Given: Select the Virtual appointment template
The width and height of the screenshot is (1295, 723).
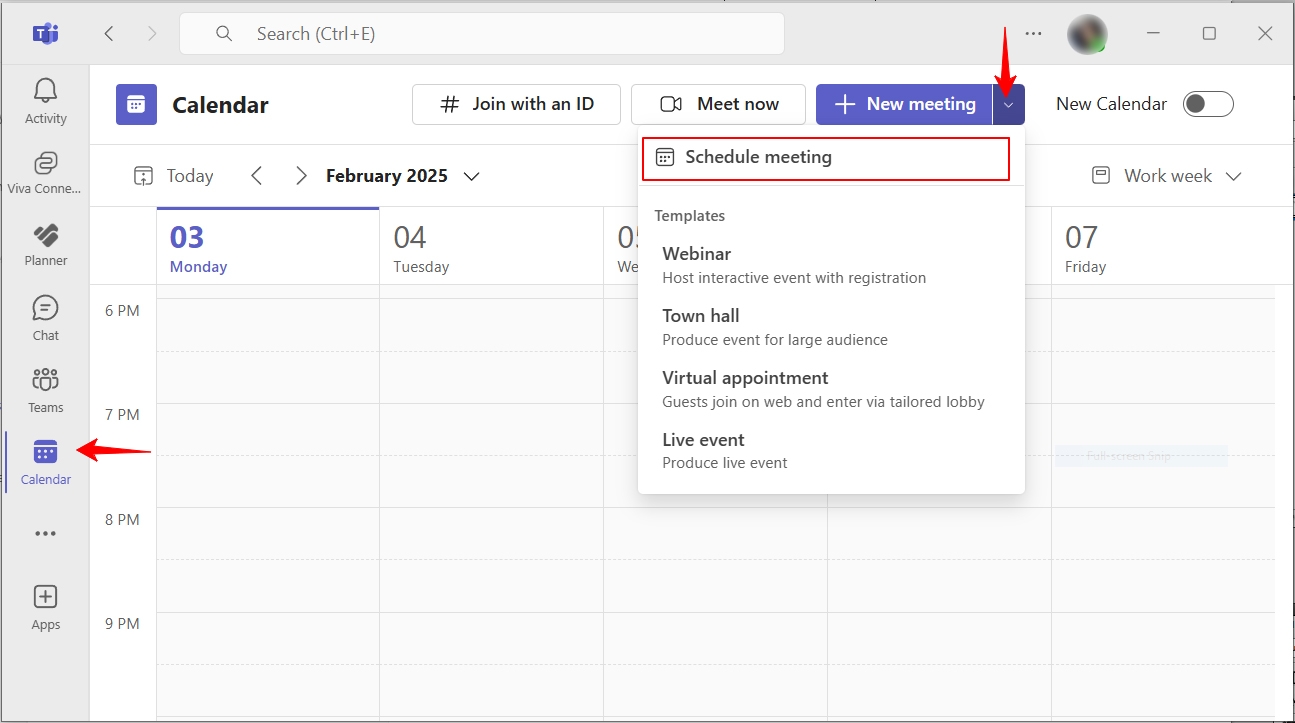Looking at the screenshot, I should tap(831, 389).
